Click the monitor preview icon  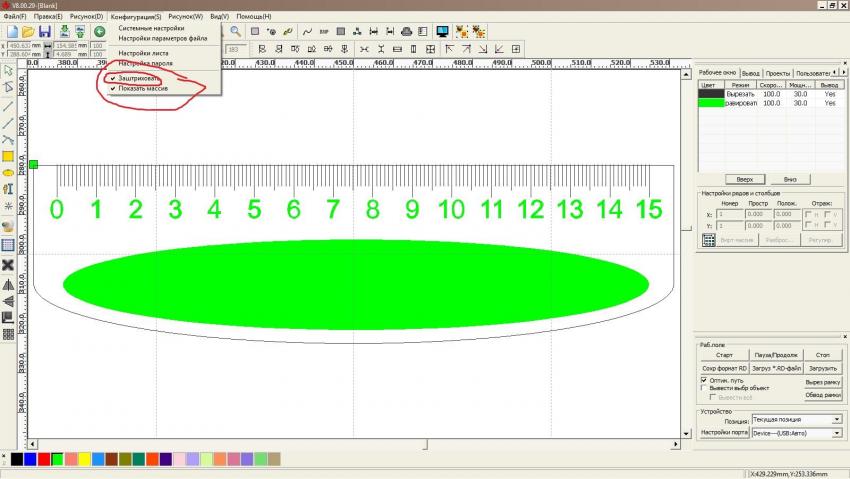pyautogui.click(x=443, y=32)
